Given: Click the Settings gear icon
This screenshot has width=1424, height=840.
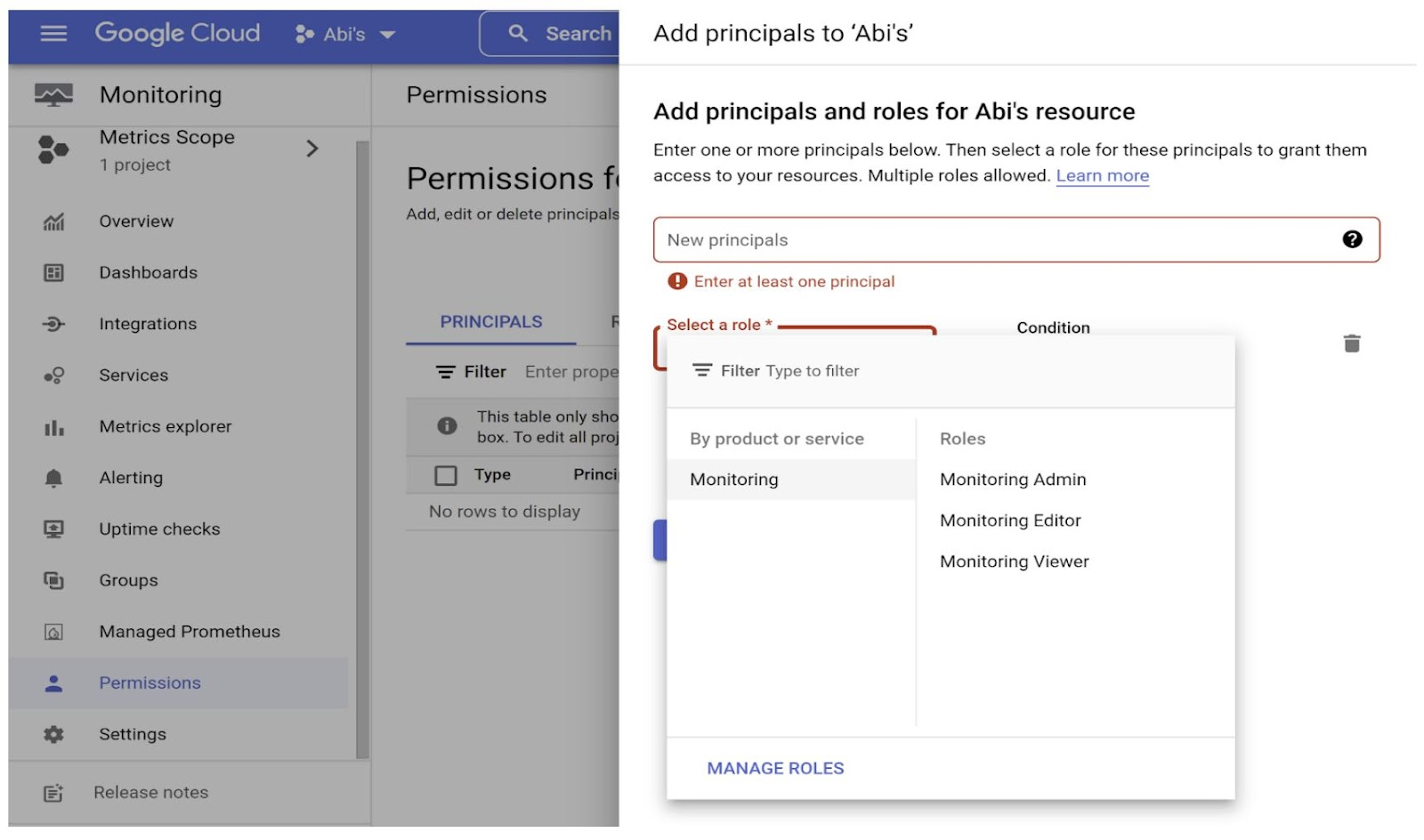Looking at the screenshot, I should 53,735.
